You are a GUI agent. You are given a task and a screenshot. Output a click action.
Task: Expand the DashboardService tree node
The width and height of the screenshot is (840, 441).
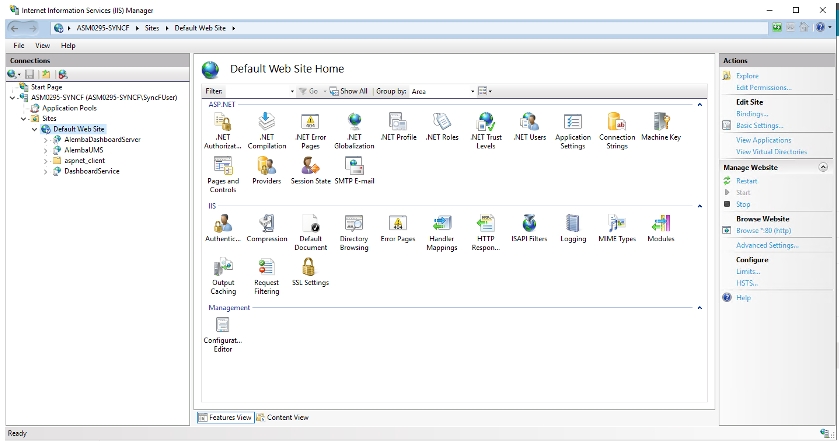45,171
